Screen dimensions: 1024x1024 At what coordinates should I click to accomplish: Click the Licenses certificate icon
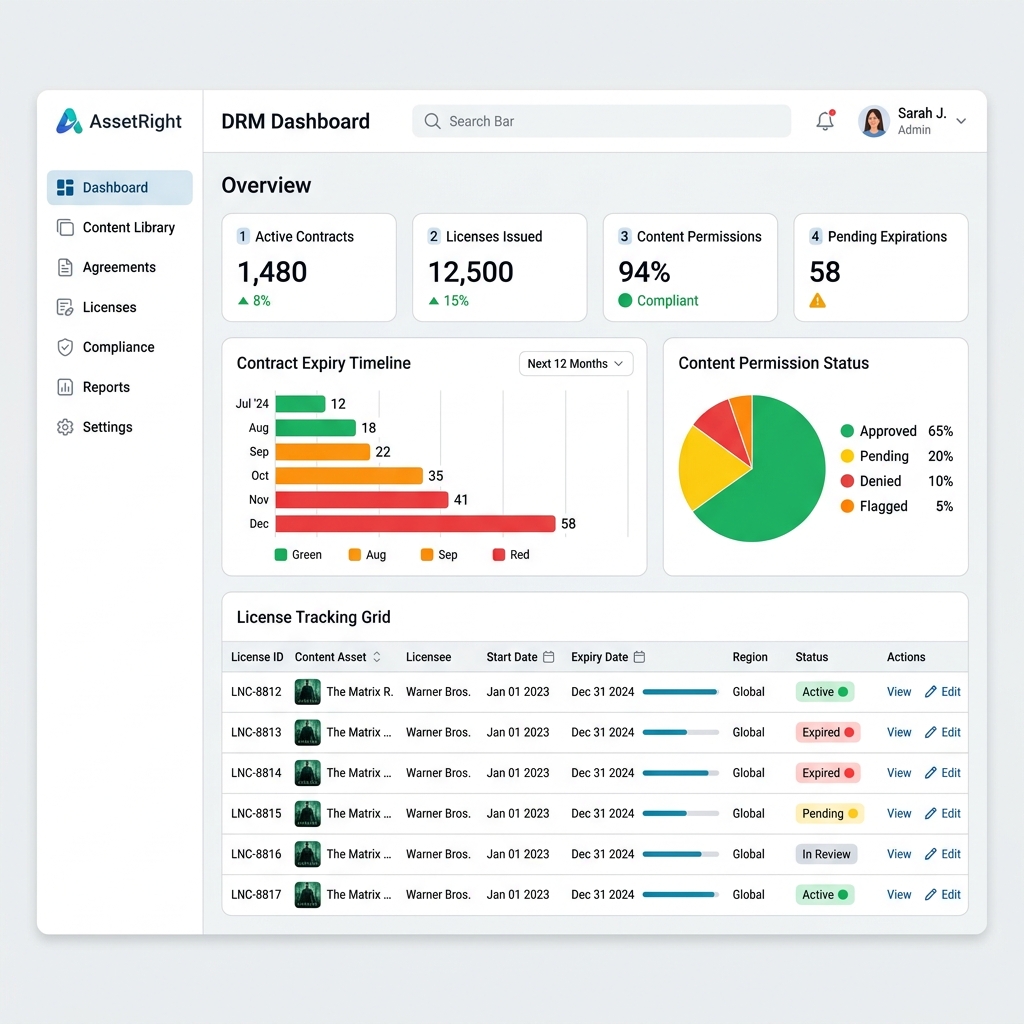click(65, 307)
